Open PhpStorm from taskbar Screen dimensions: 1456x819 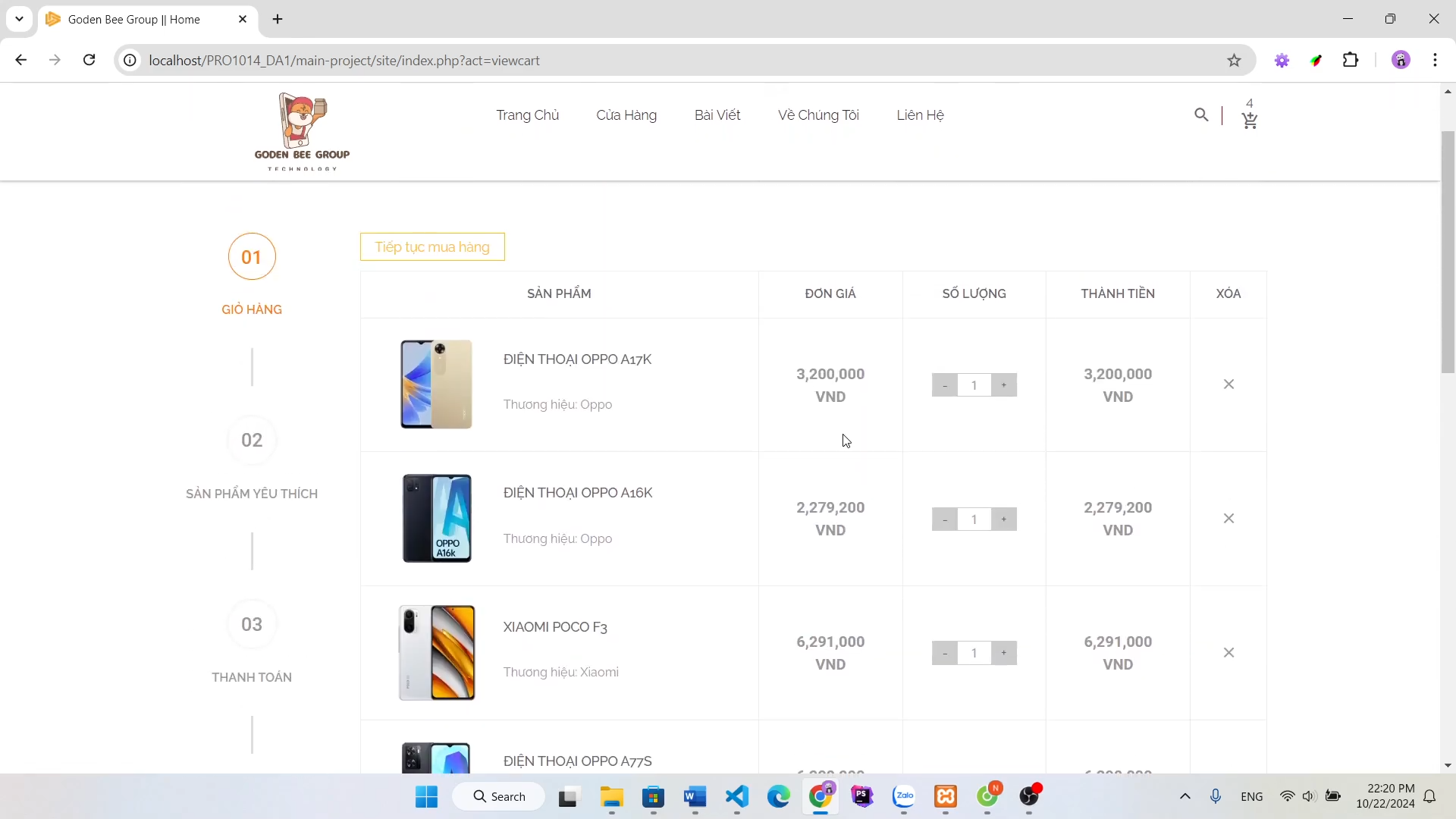862,797
